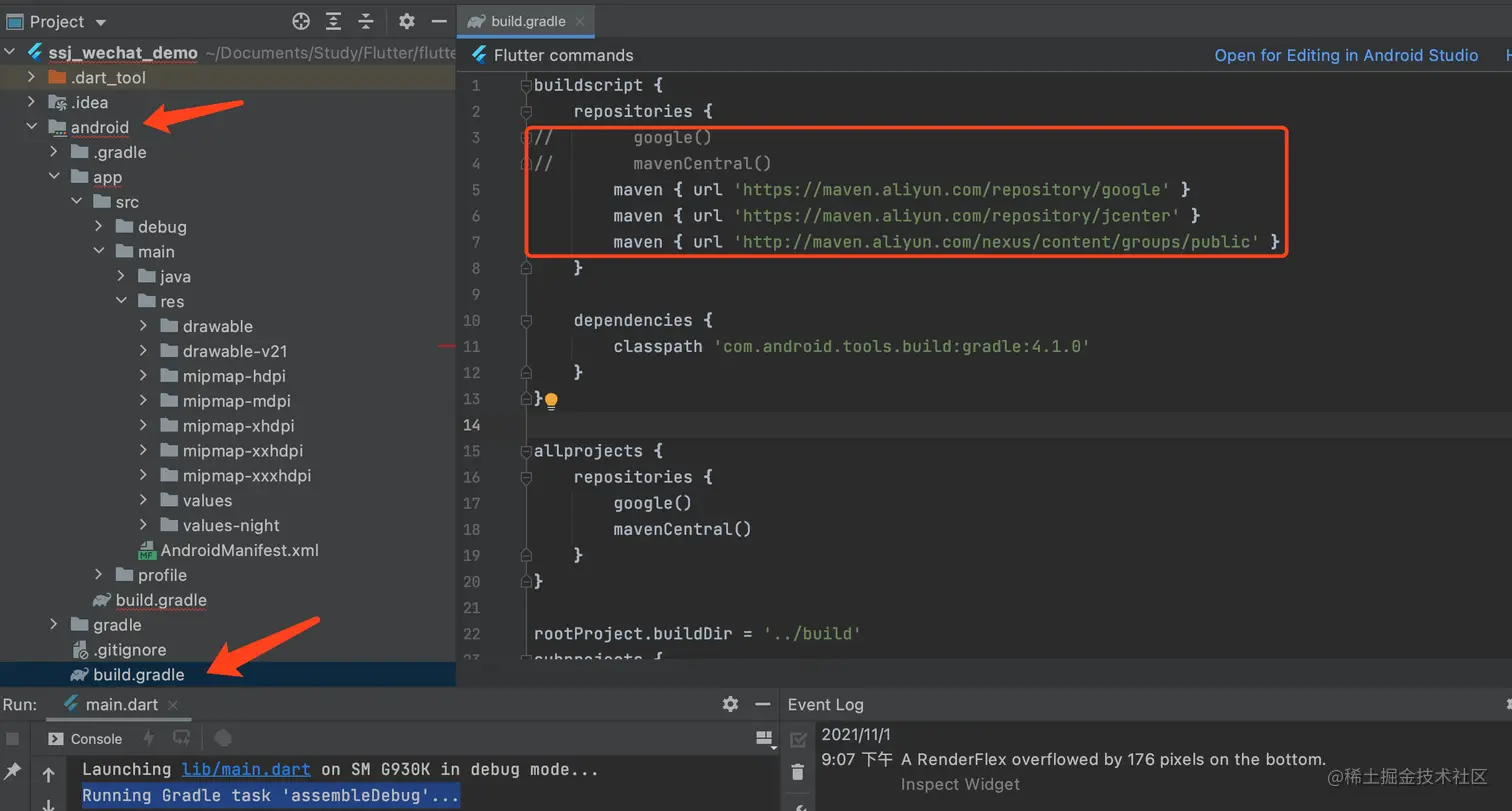The image size is (1512, 811).
Task: Click the Flutter commands label
Action: coord(564,55)
